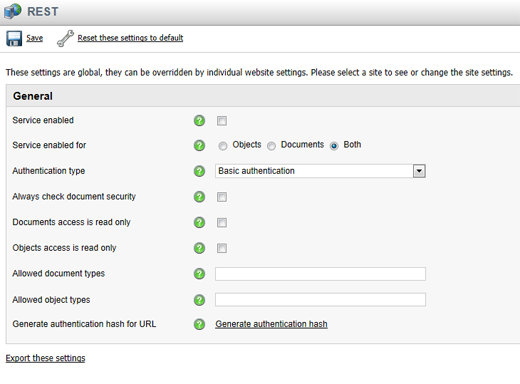
Task: Click the Documents access is read only label
Action: point(71,222)
